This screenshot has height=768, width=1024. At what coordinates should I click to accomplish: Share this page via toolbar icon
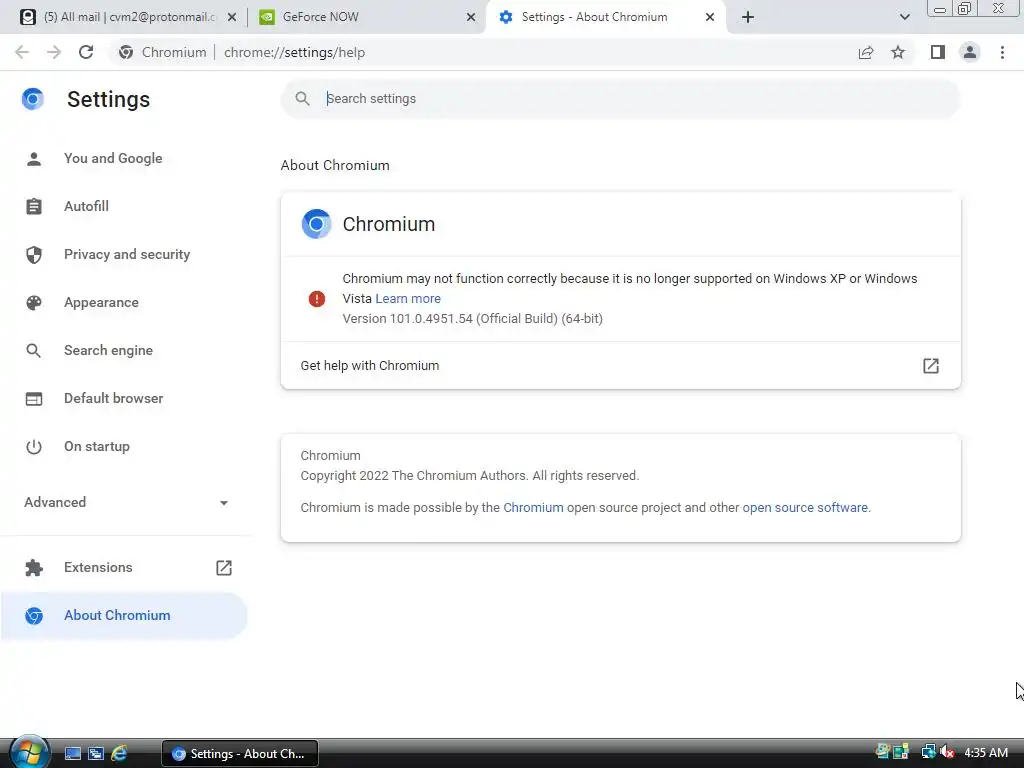[866, 52]
